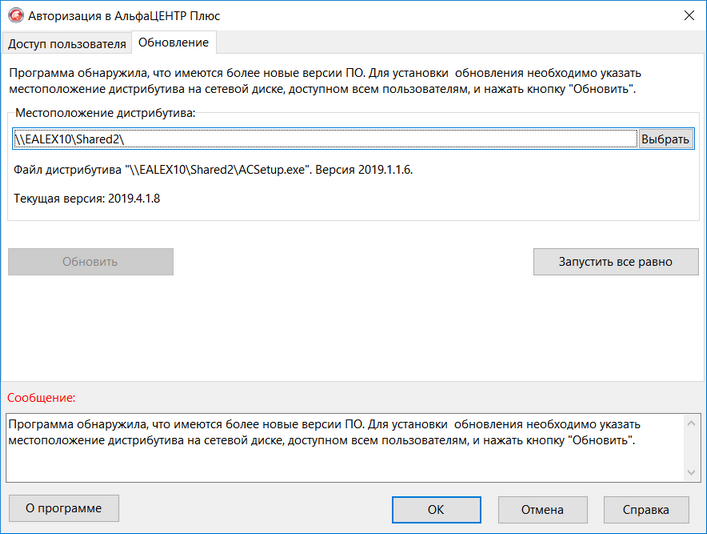707x534 pixels.
Task: Click the Местоположение дистрибутива: group label
Action: coord(106,113)
